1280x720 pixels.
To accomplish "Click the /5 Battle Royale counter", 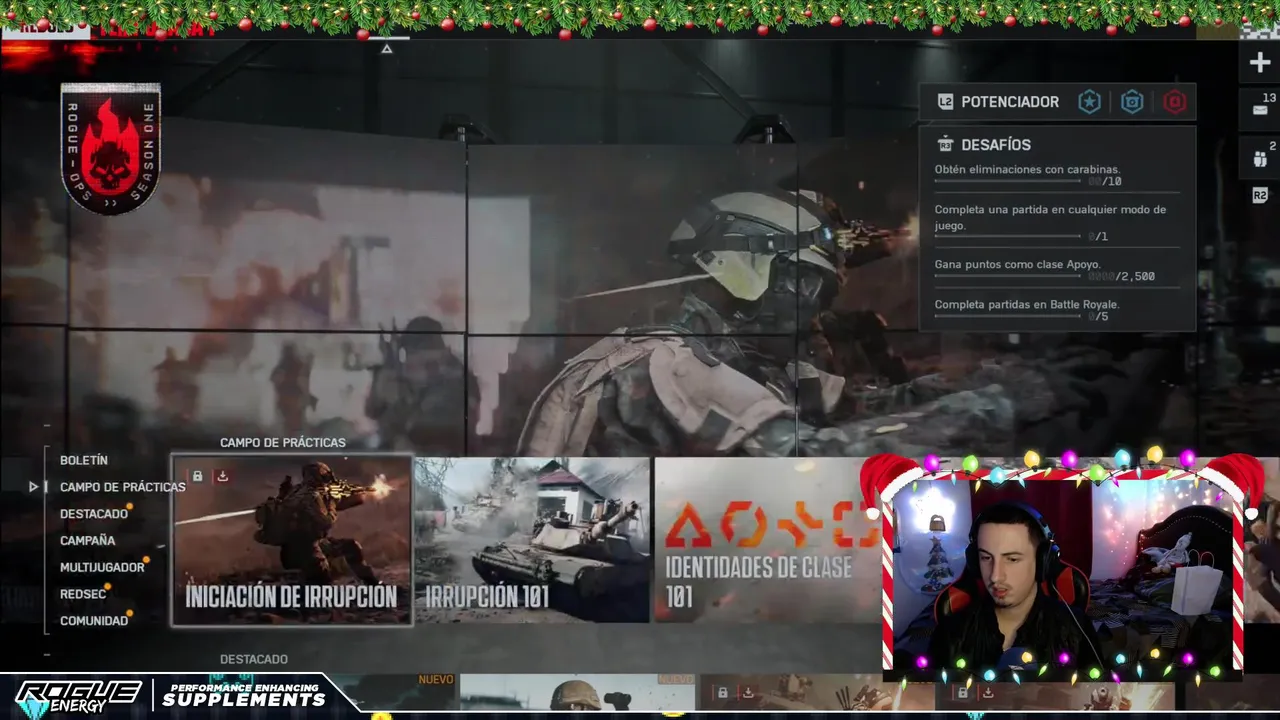I will pyautogui.click(x=1098, y=317).
